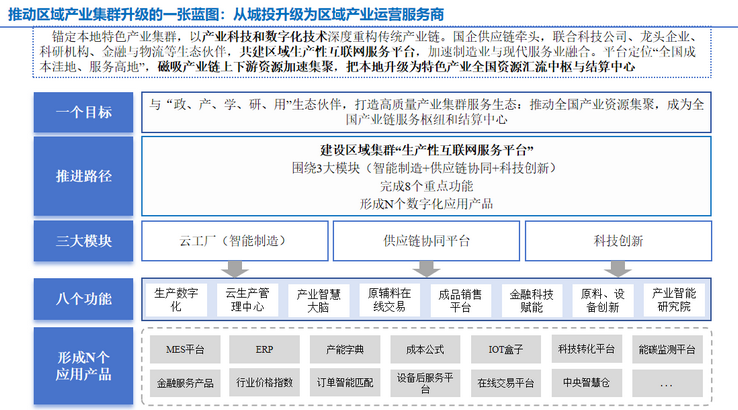
Task: Click the down arrow below 云工厂 module
Action: [x=236, y=269]
